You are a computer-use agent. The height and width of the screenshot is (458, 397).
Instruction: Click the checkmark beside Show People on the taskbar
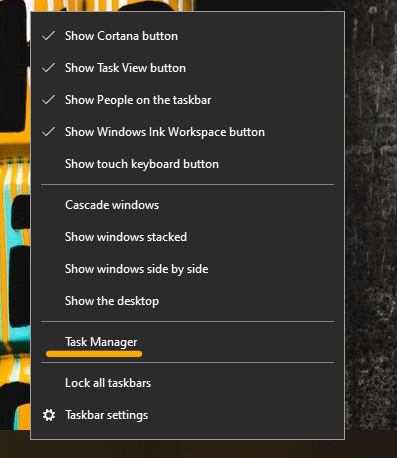coord(49,100)
